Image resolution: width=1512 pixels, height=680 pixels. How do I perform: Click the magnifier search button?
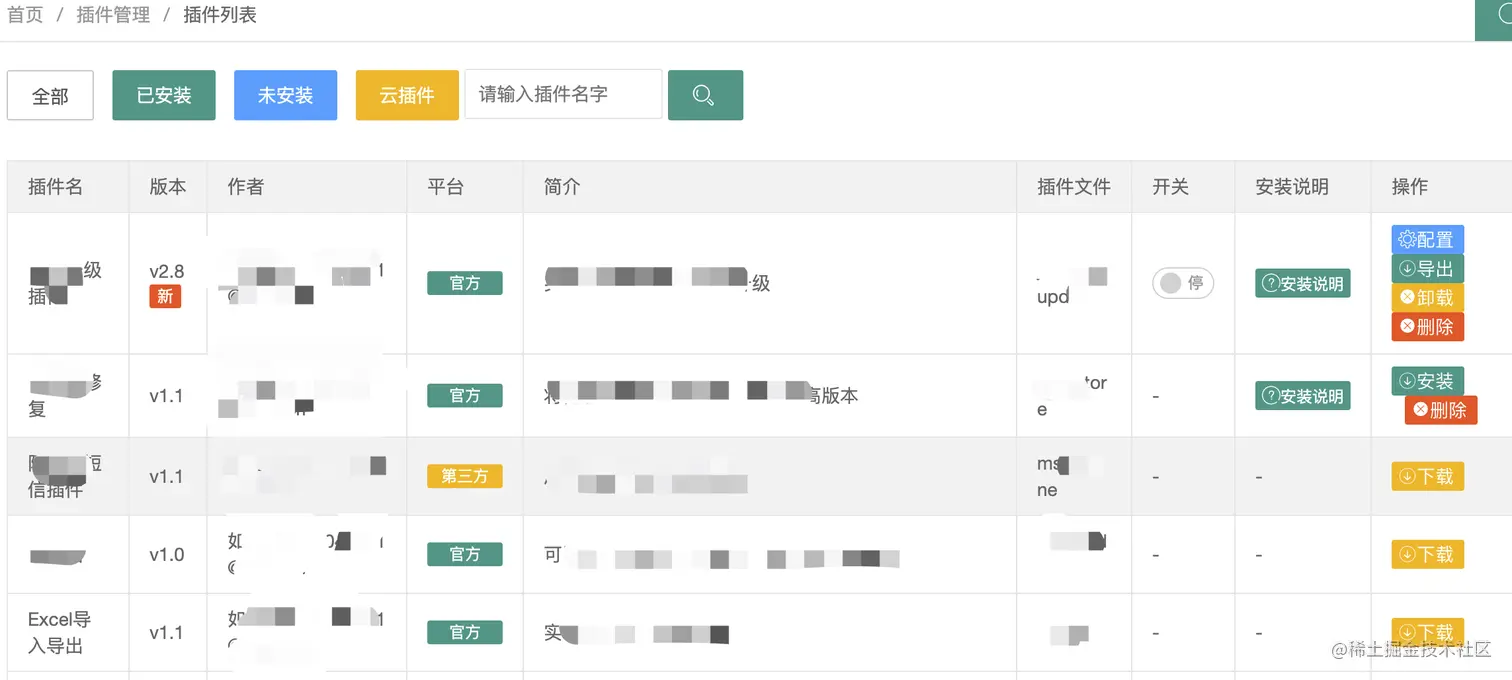click(705, 95)
